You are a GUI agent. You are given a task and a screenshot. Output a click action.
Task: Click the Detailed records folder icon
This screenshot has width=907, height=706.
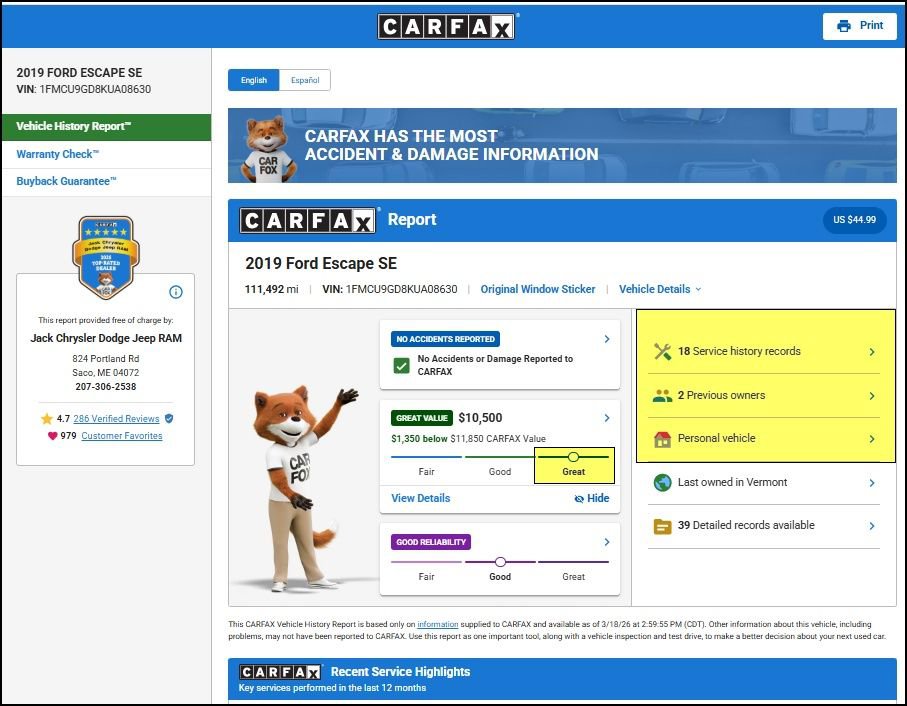pos(662,526)
